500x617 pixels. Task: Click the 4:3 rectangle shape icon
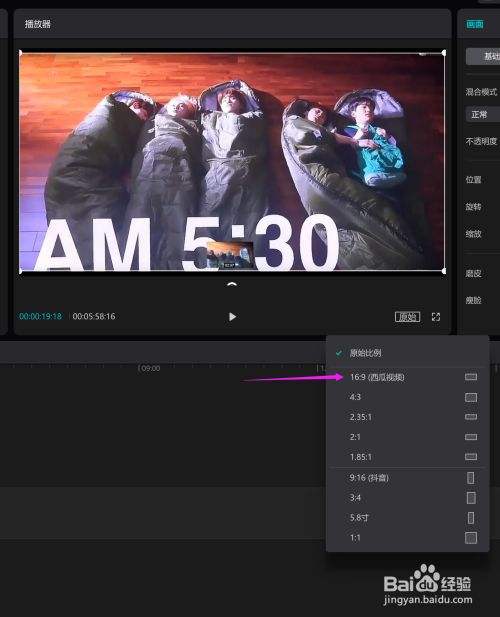pos(471,397)
